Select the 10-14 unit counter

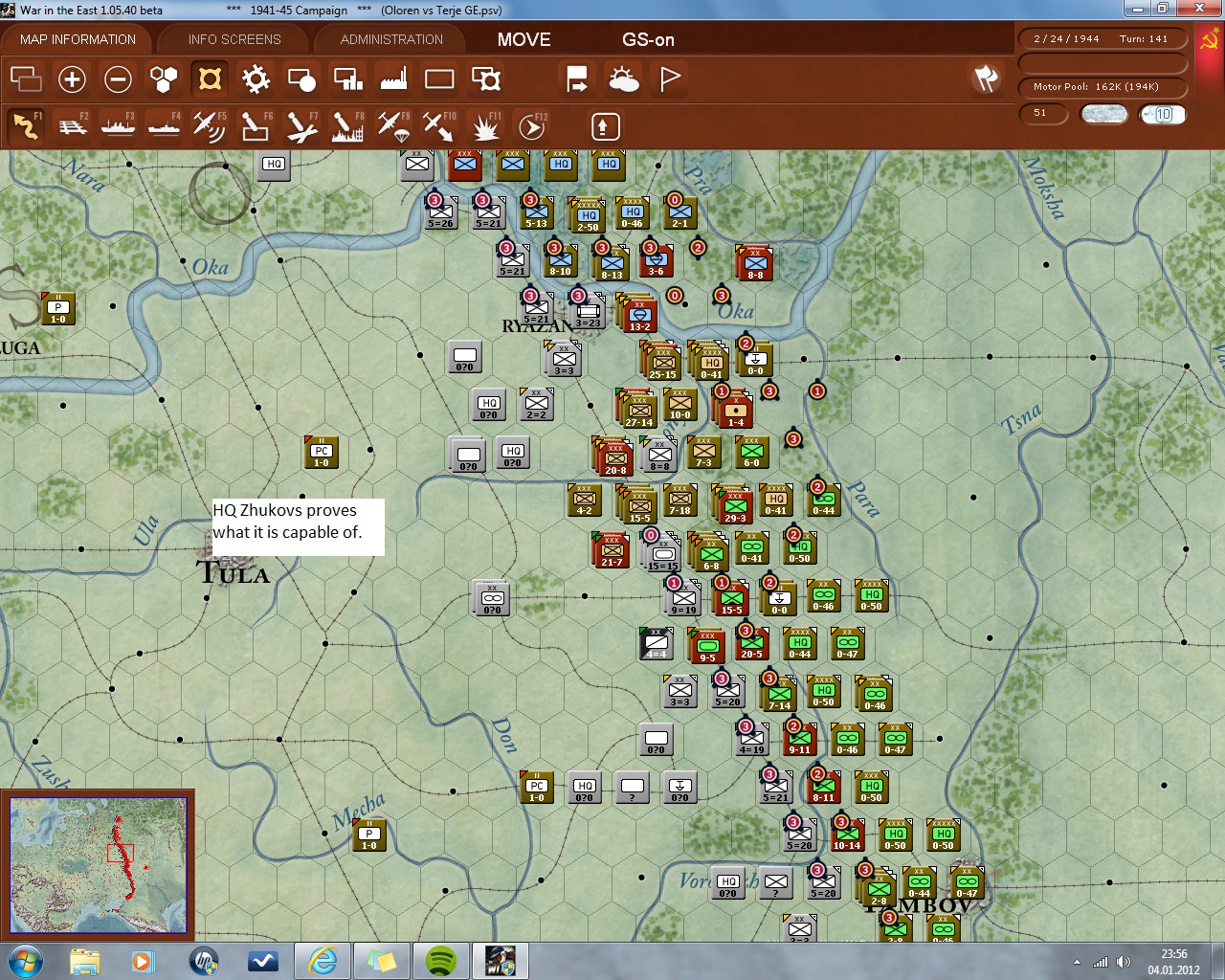847,834
